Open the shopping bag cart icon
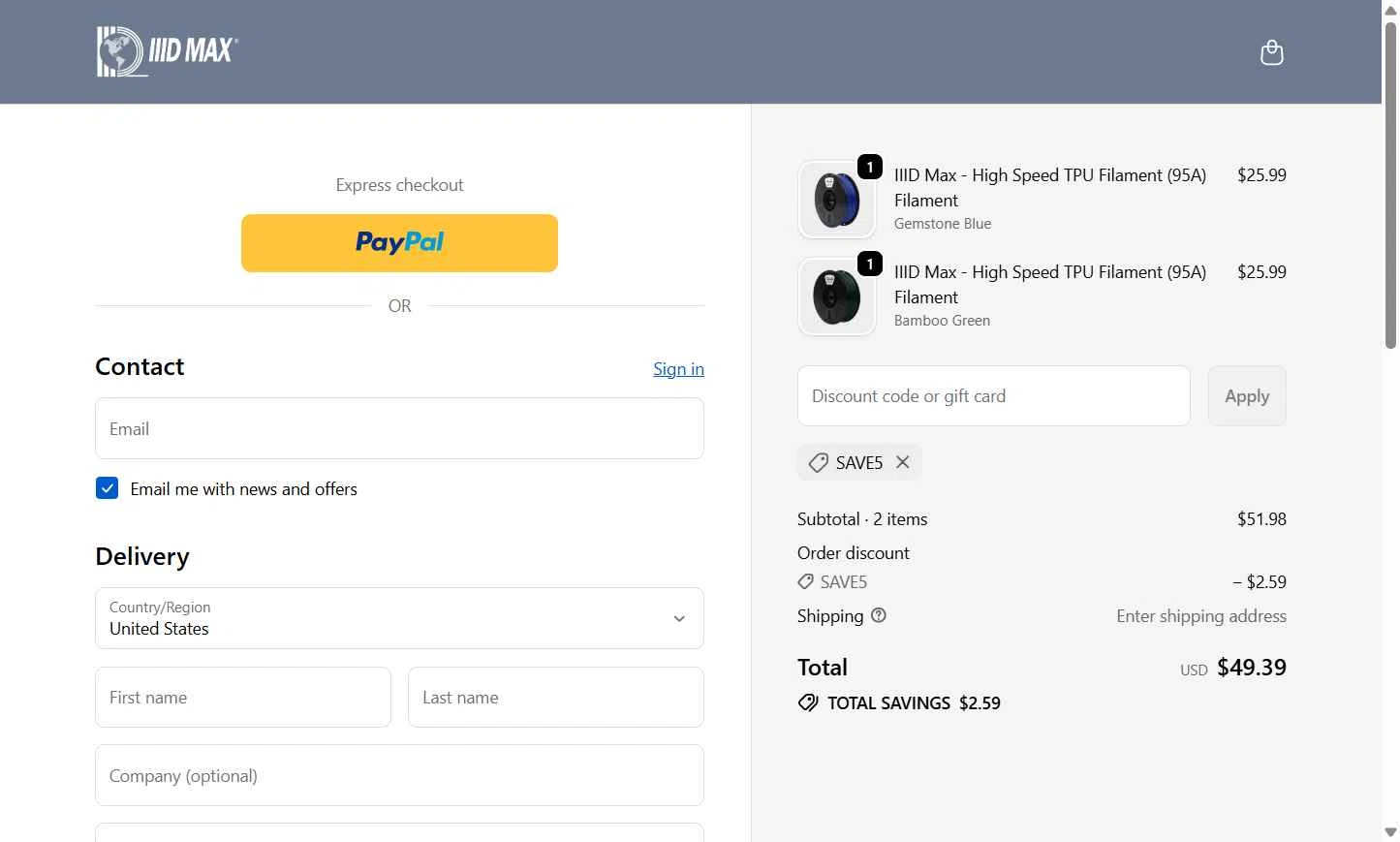 point(1271,52)
